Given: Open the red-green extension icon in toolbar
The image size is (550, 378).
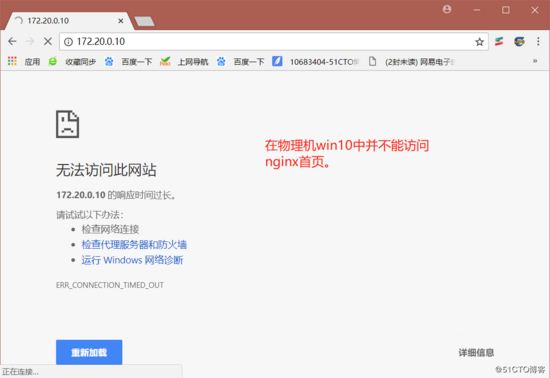Looking at the screenshot, I should (x=499, y=41).
